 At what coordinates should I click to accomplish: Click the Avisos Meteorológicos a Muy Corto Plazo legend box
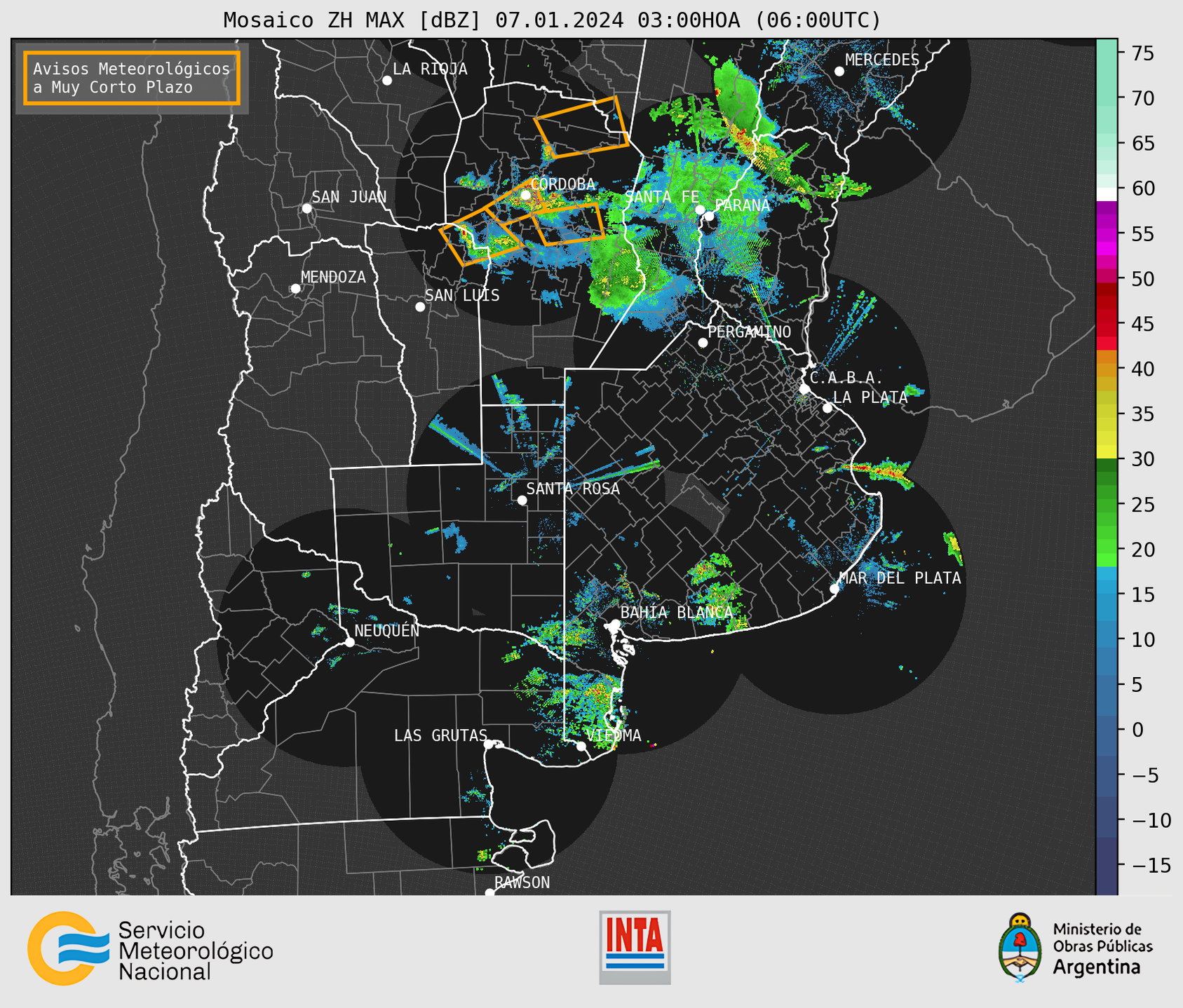click(132, 78)
